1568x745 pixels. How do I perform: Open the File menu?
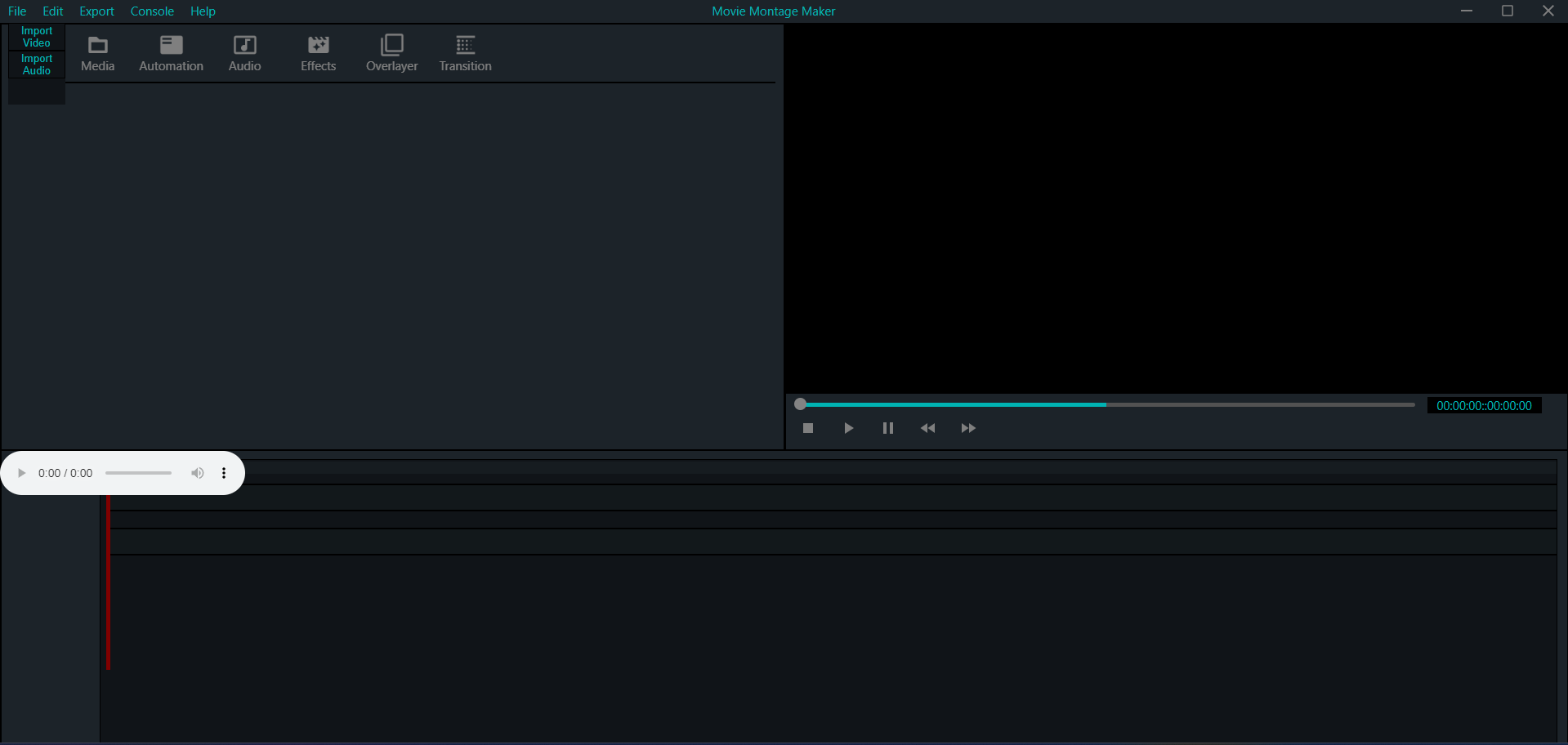(17, 11)
